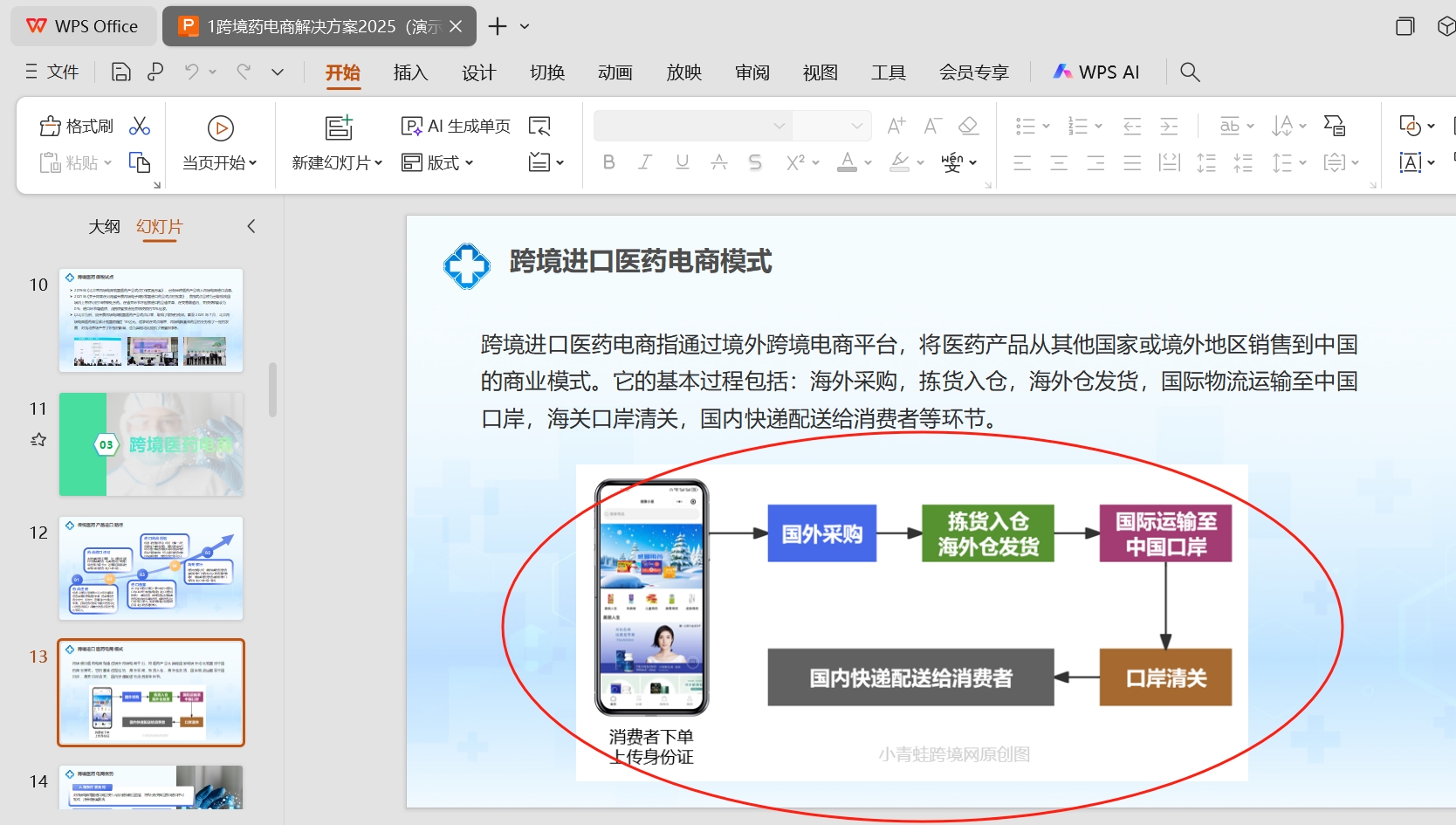This screenshot has width=1456, height=825.
Task: Toggle underline formatting
Action: coord(682,162)
